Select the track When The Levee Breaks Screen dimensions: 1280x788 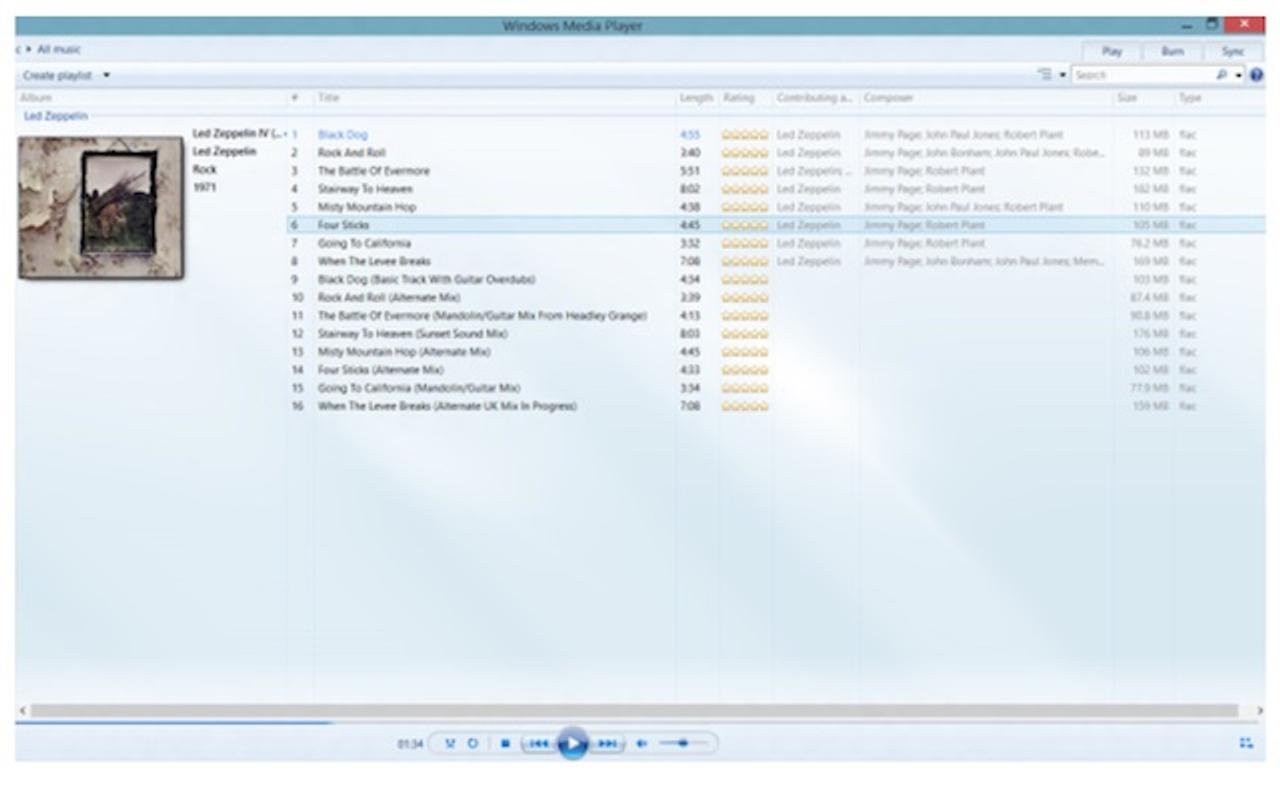tap(374, 261)
